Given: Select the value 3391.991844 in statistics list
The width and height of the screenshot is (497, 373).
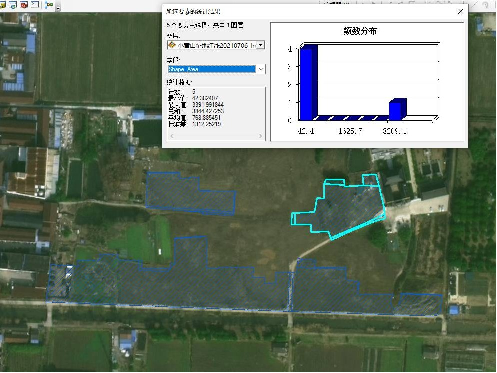Looking at the screenshot, I should (x=208, y=105).
